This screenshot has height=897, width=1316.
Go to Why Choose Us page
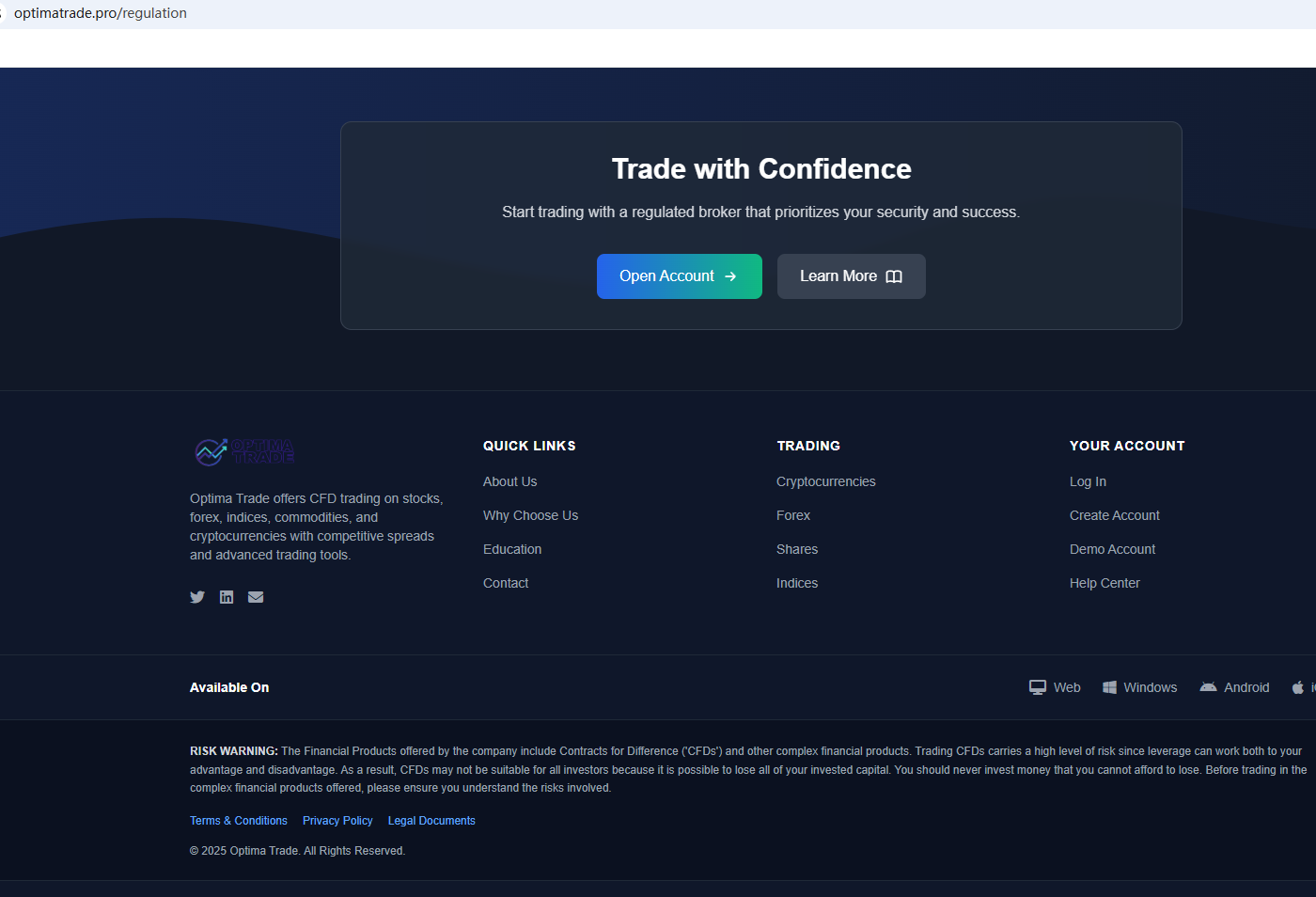click(x=531, y=515)
